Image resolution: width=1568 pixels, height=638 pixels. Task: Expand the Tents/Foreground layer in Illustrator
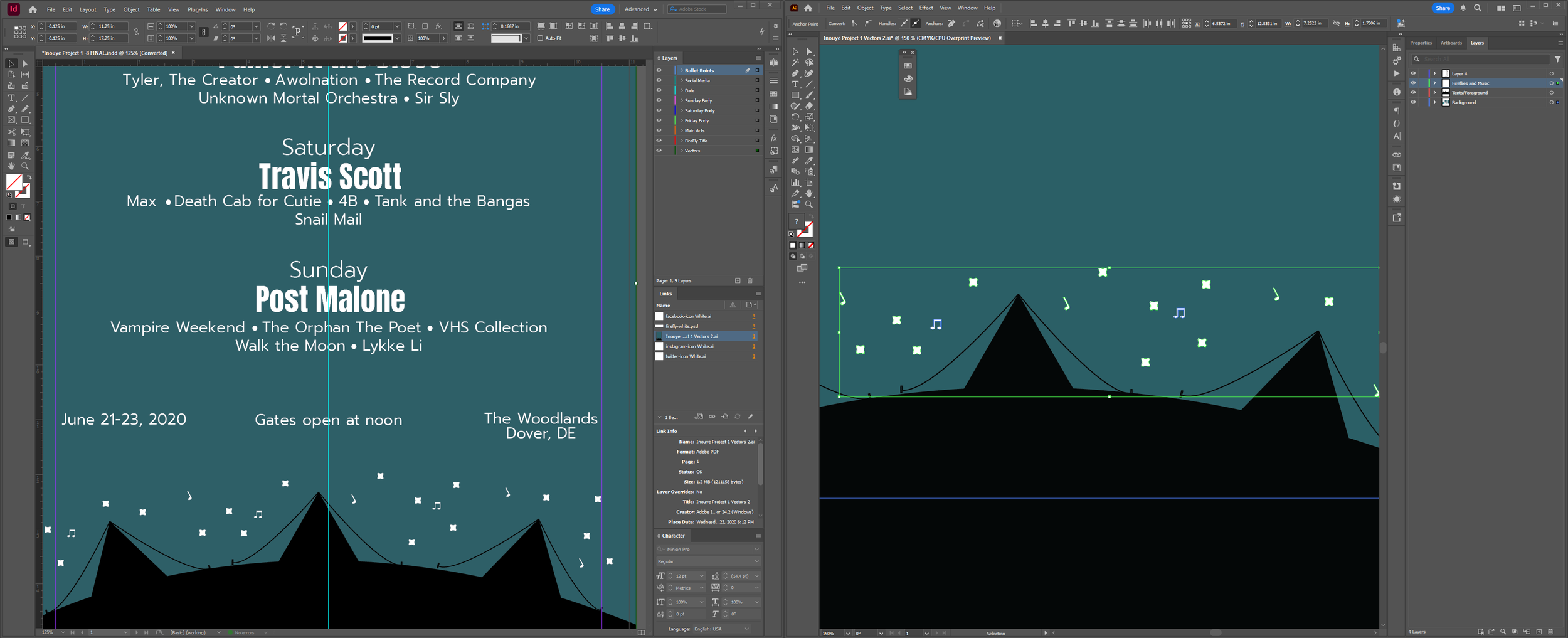1434,93
